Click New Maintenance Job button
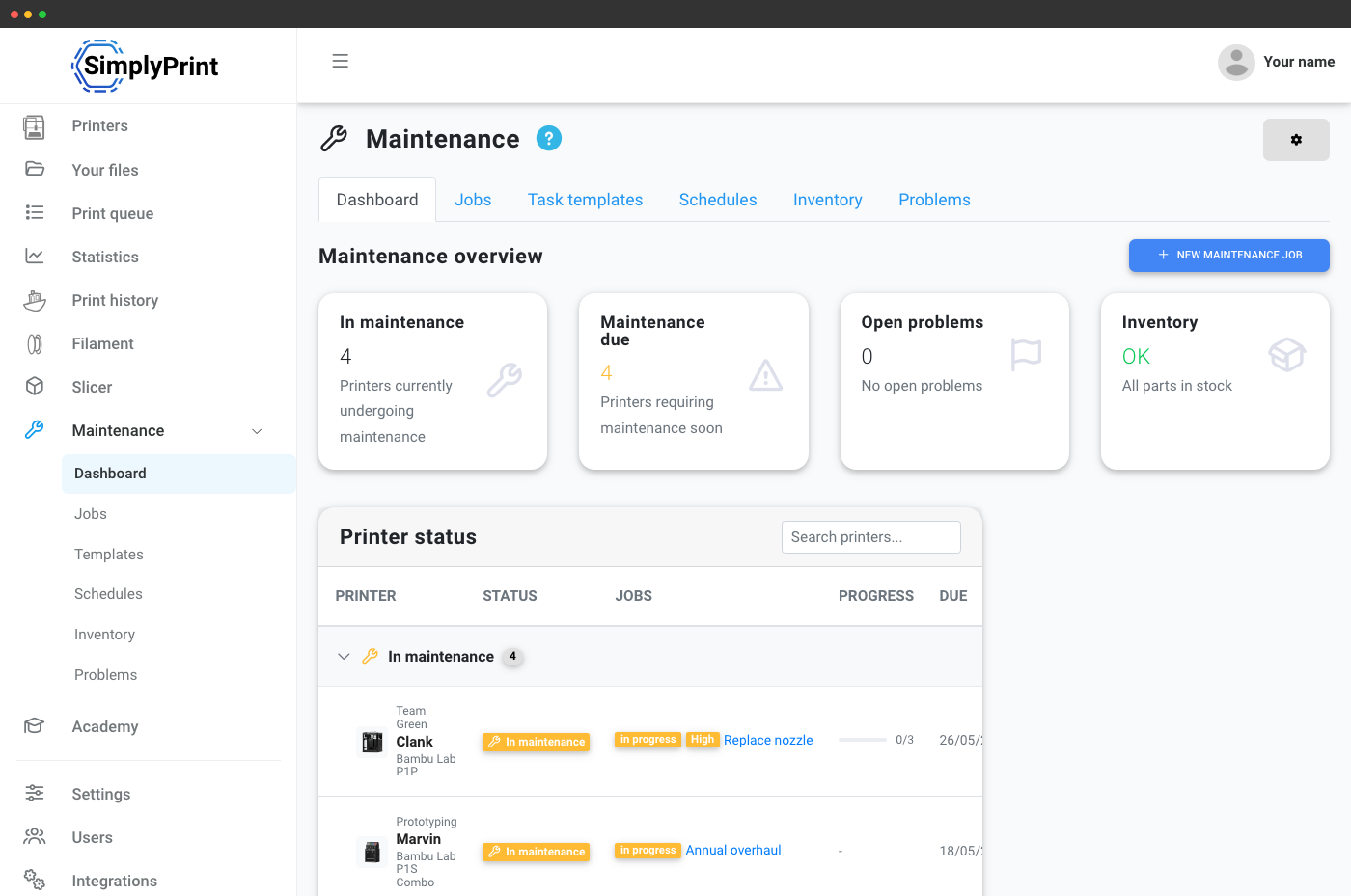Image resolution: width=1351 pixels, height=896 pixels. 1229,255
